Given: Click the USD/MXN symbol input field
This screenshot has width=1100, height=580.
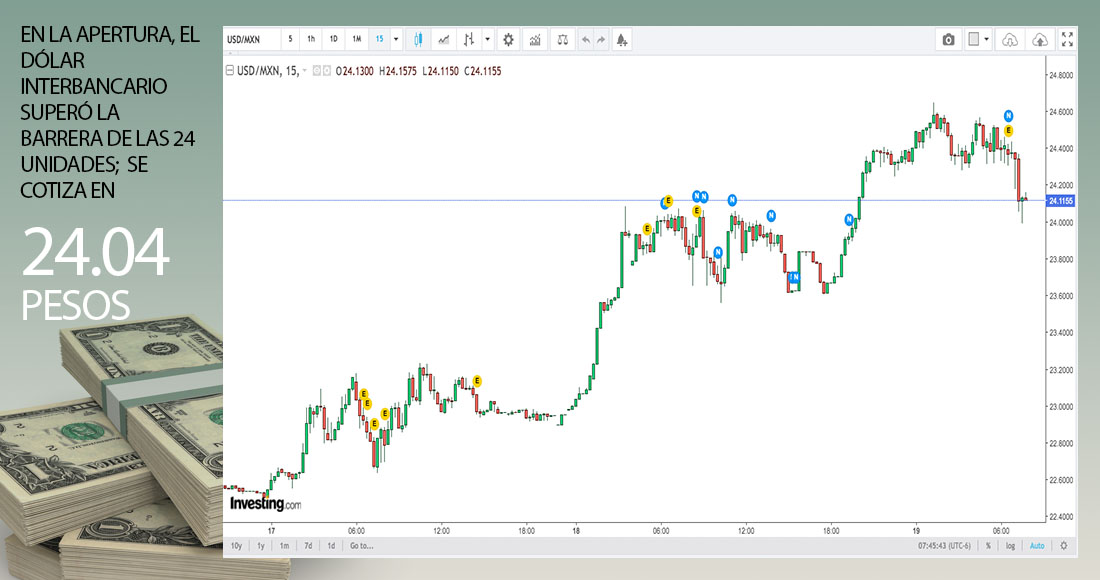Looking at the screenshot, I should tap(250, 40).
